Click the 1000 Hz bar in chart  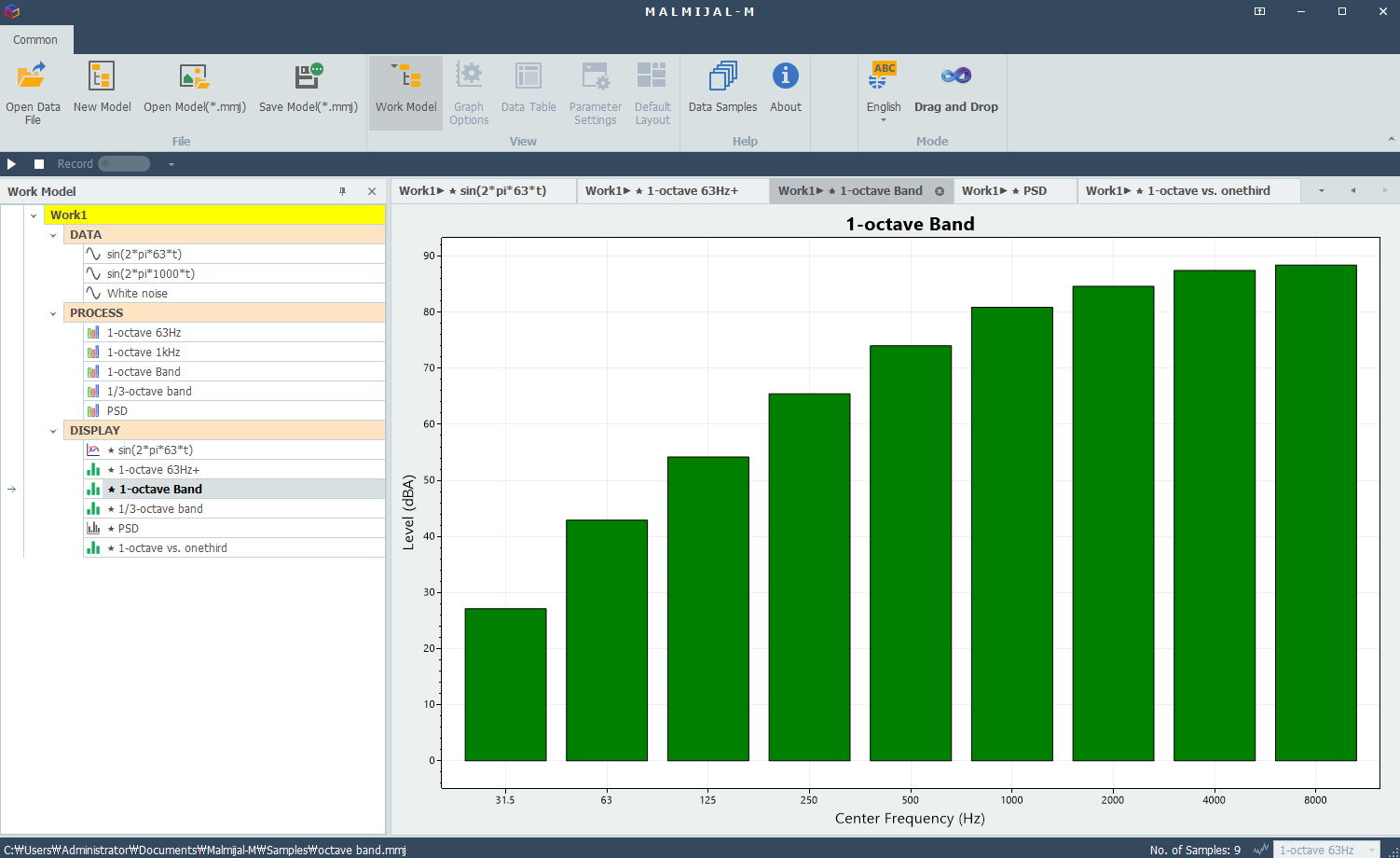click(1011, 533)
